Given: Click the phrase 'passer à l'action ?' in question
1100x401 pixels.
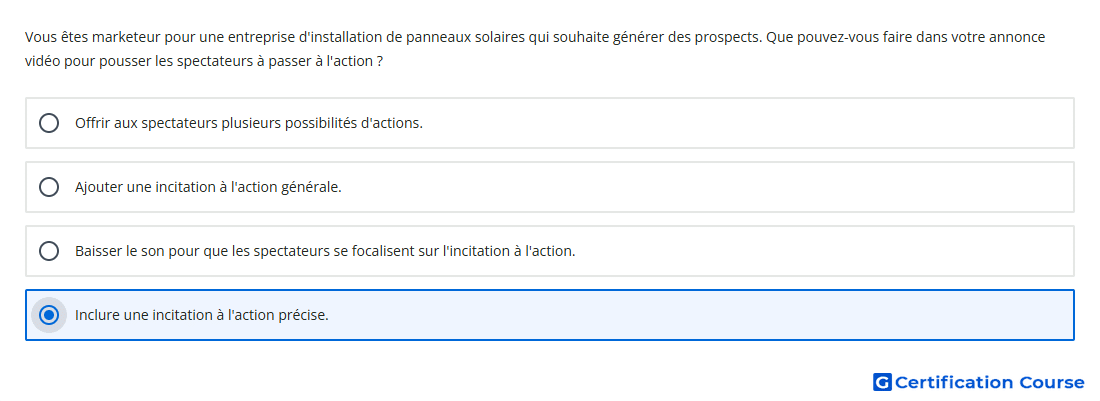Looking at the screenshot, I should pyautogui.click(x=326, y=62).
